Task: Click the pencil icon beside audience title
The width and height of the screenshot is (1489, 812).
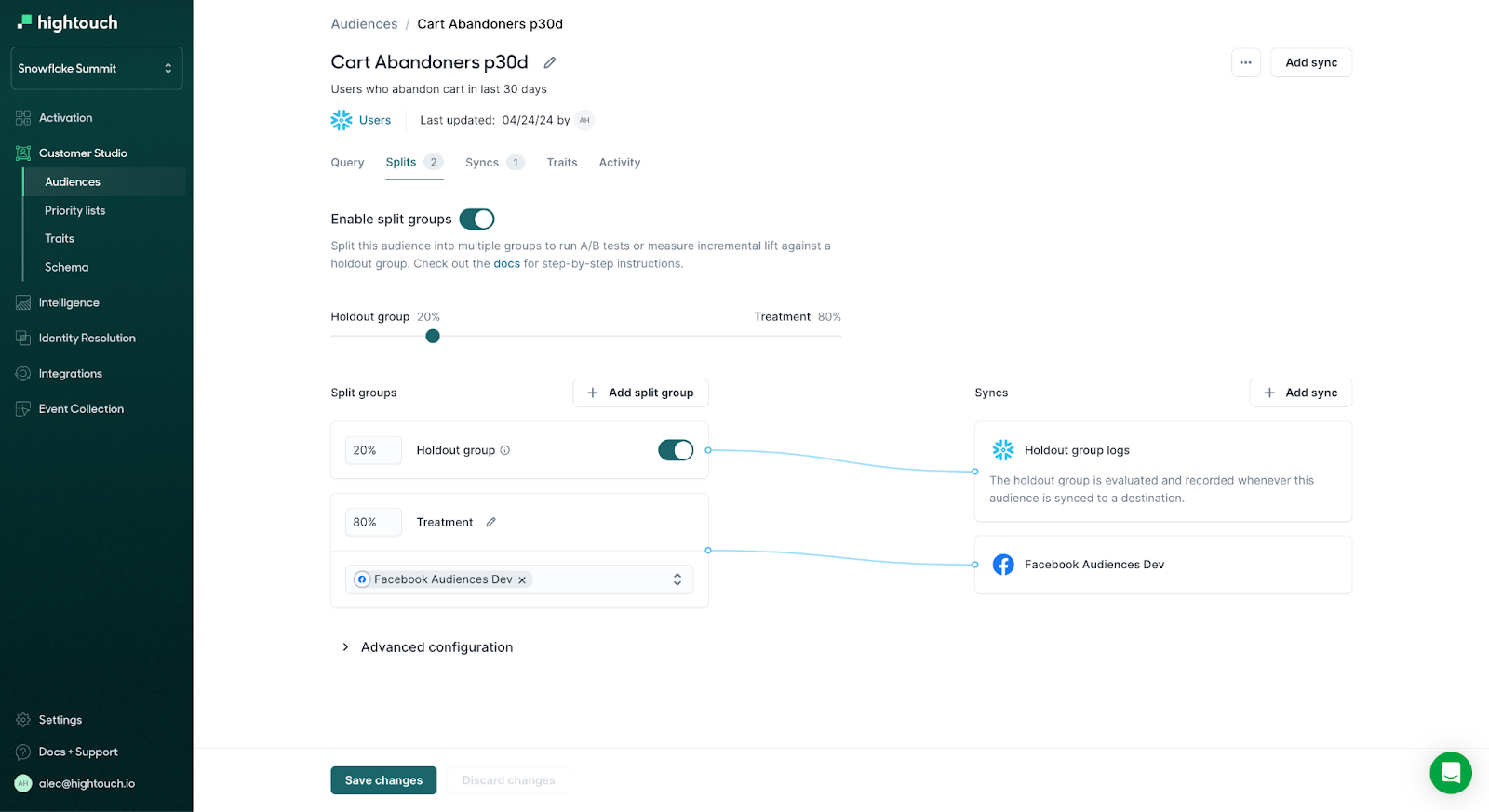Action: [550, 62]
